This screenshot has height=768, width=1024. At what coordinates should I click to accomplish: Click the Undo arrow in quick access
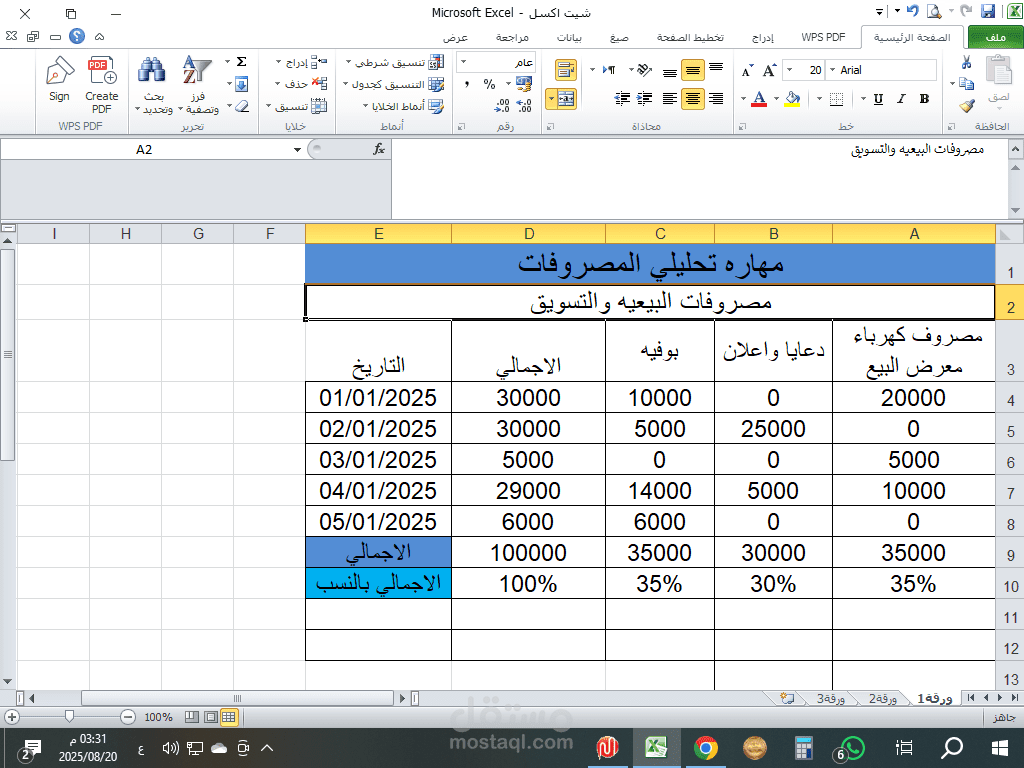click(x=913, y=11)
